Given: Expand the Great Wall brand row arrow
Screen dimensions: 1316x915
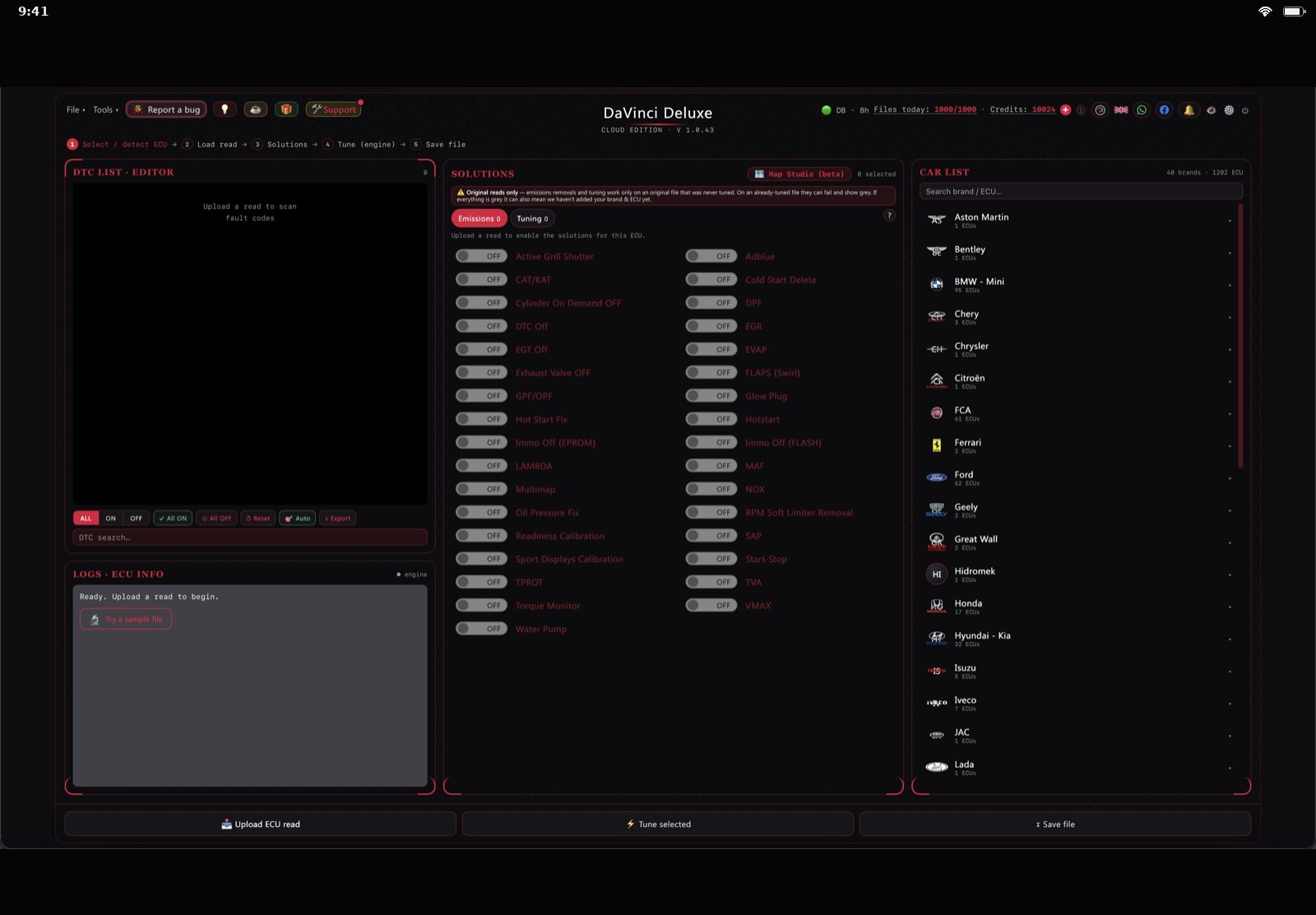Looking at the screenshot, I should [1230, 543].
